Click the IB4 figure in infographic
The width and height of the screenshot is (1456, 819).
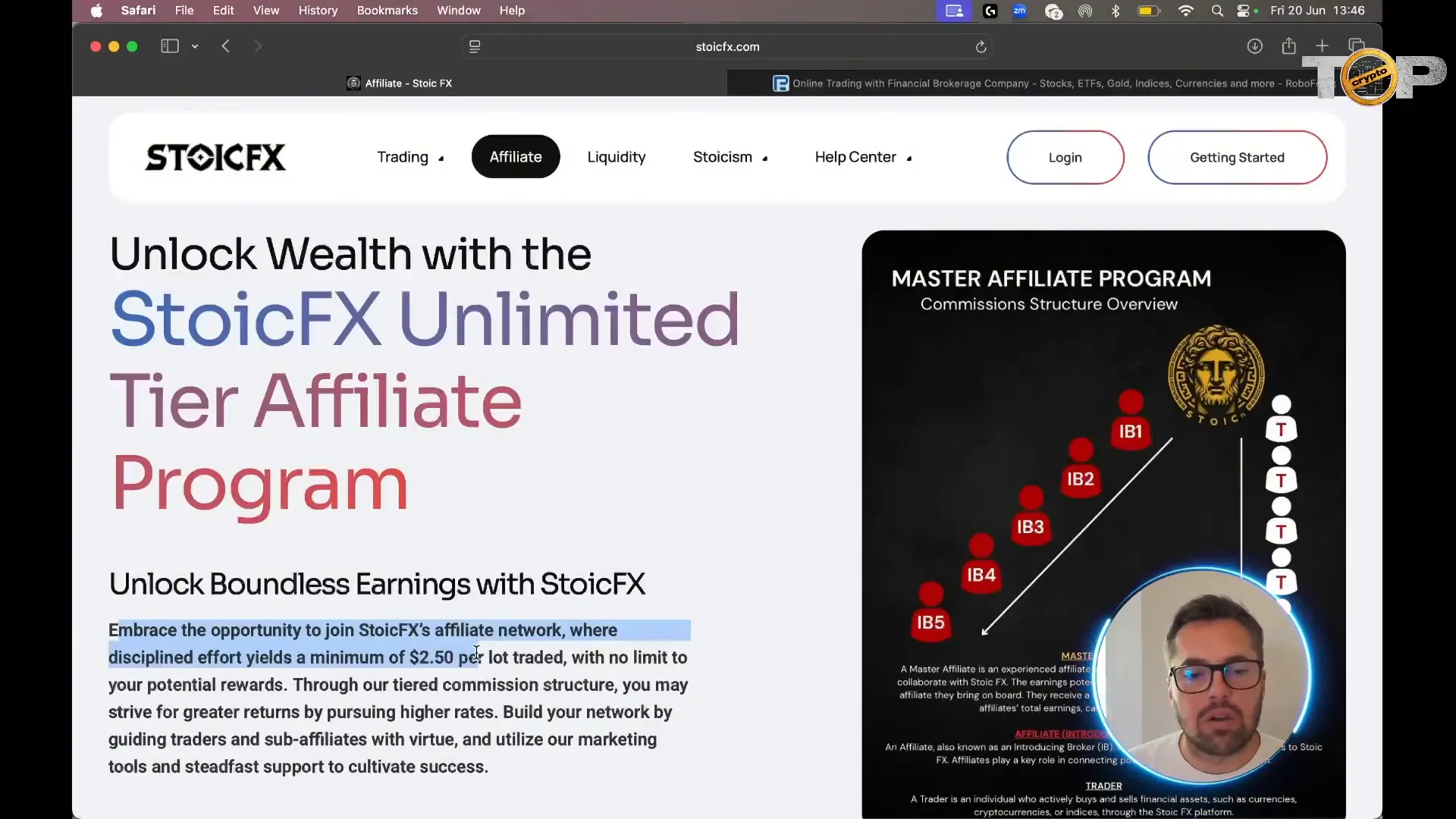[x=981, y=563]
